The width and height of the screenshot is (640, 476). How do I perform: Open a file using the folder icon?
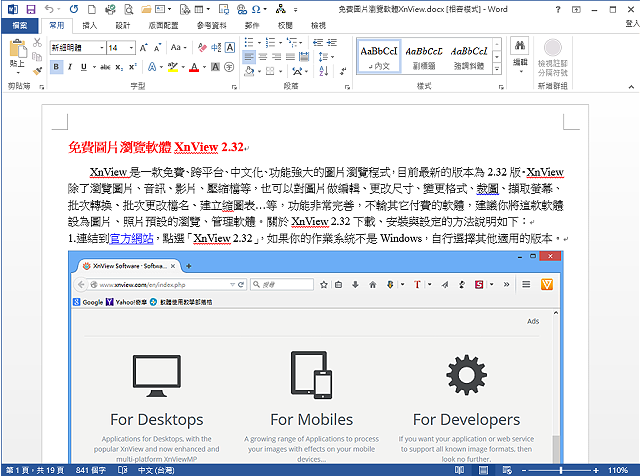(x=147, y=9)
